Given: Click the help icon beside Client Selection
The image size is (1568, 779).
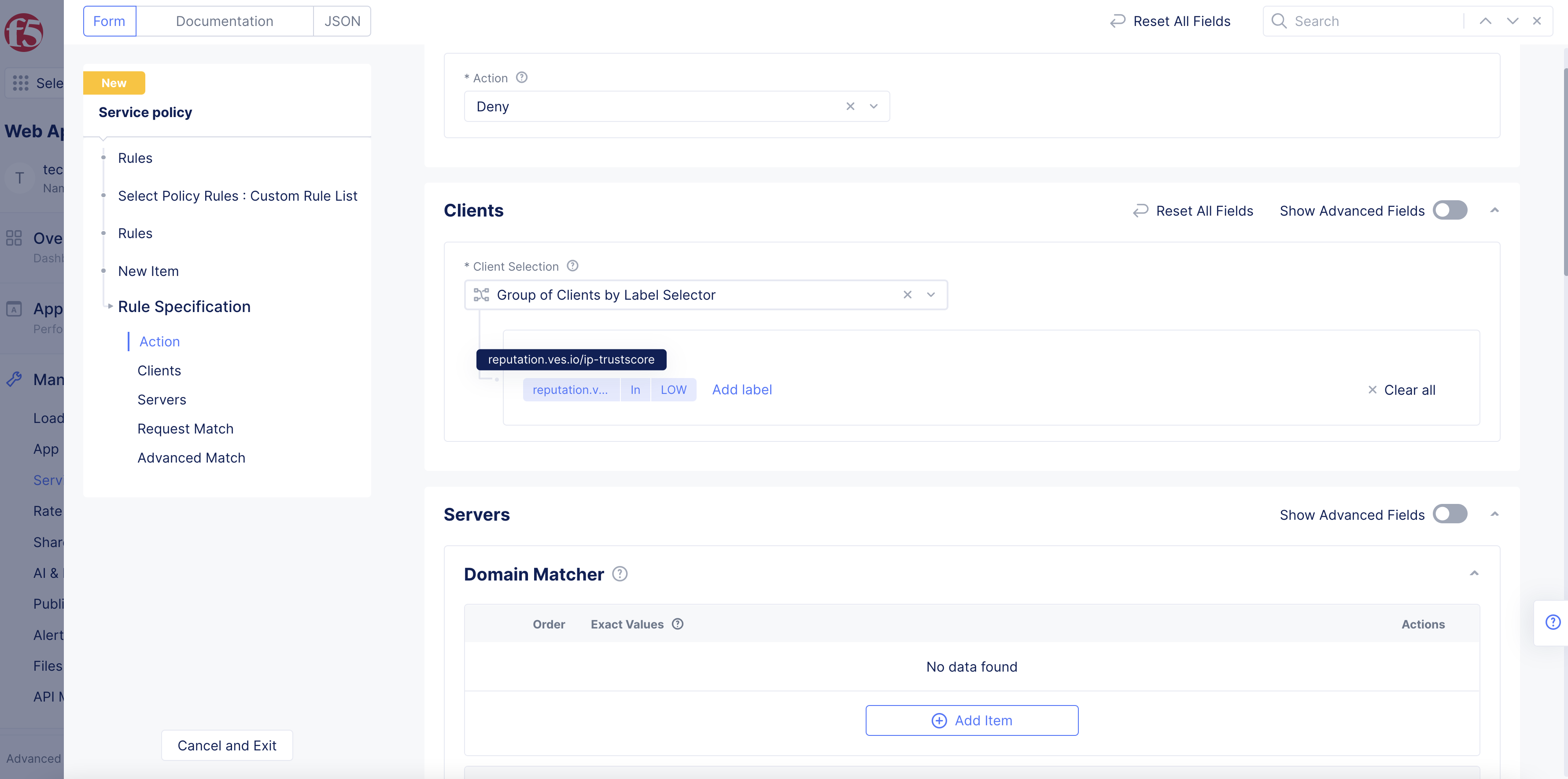Looking at the screenshot, I should [x=572, y=266].
